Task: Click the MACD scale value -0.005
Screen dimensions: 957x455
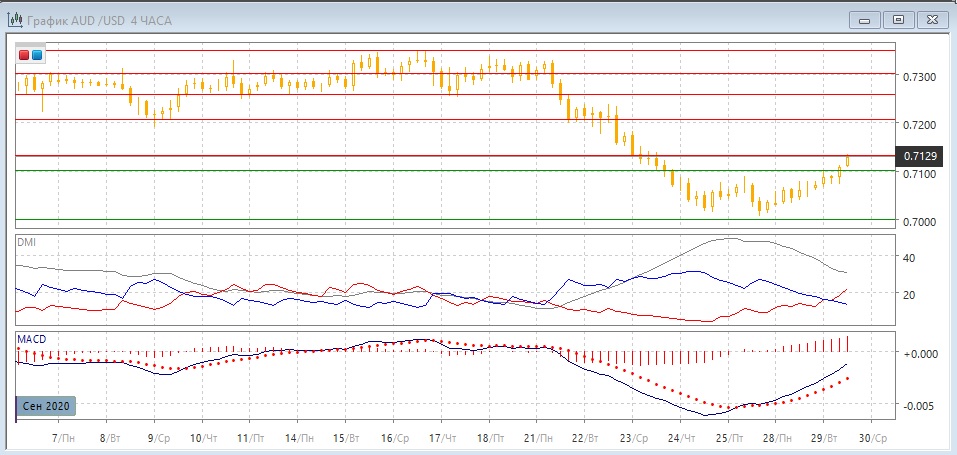Action: click(x=919, y=405)
